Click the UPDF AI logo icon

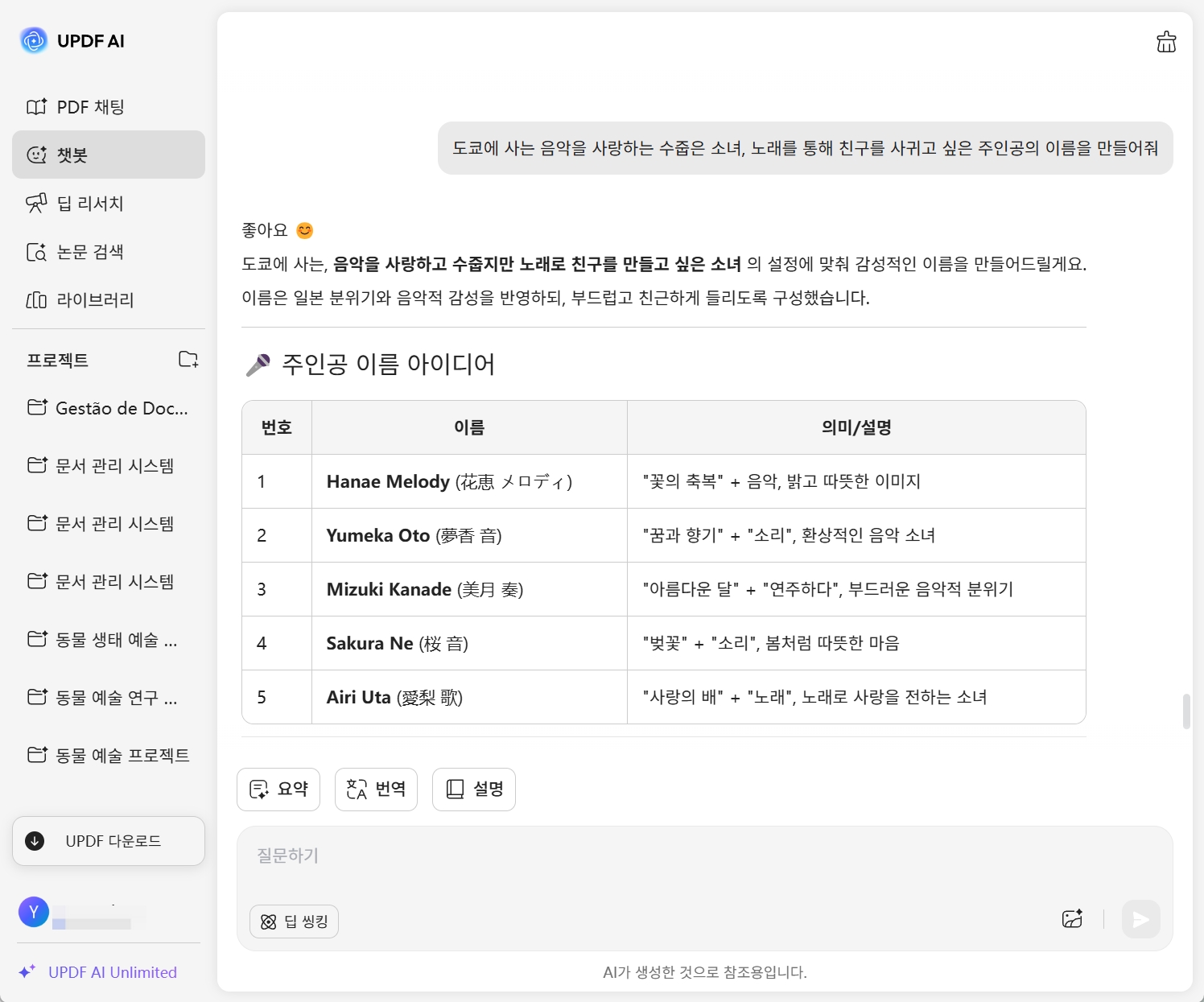[x=34, y=40]
